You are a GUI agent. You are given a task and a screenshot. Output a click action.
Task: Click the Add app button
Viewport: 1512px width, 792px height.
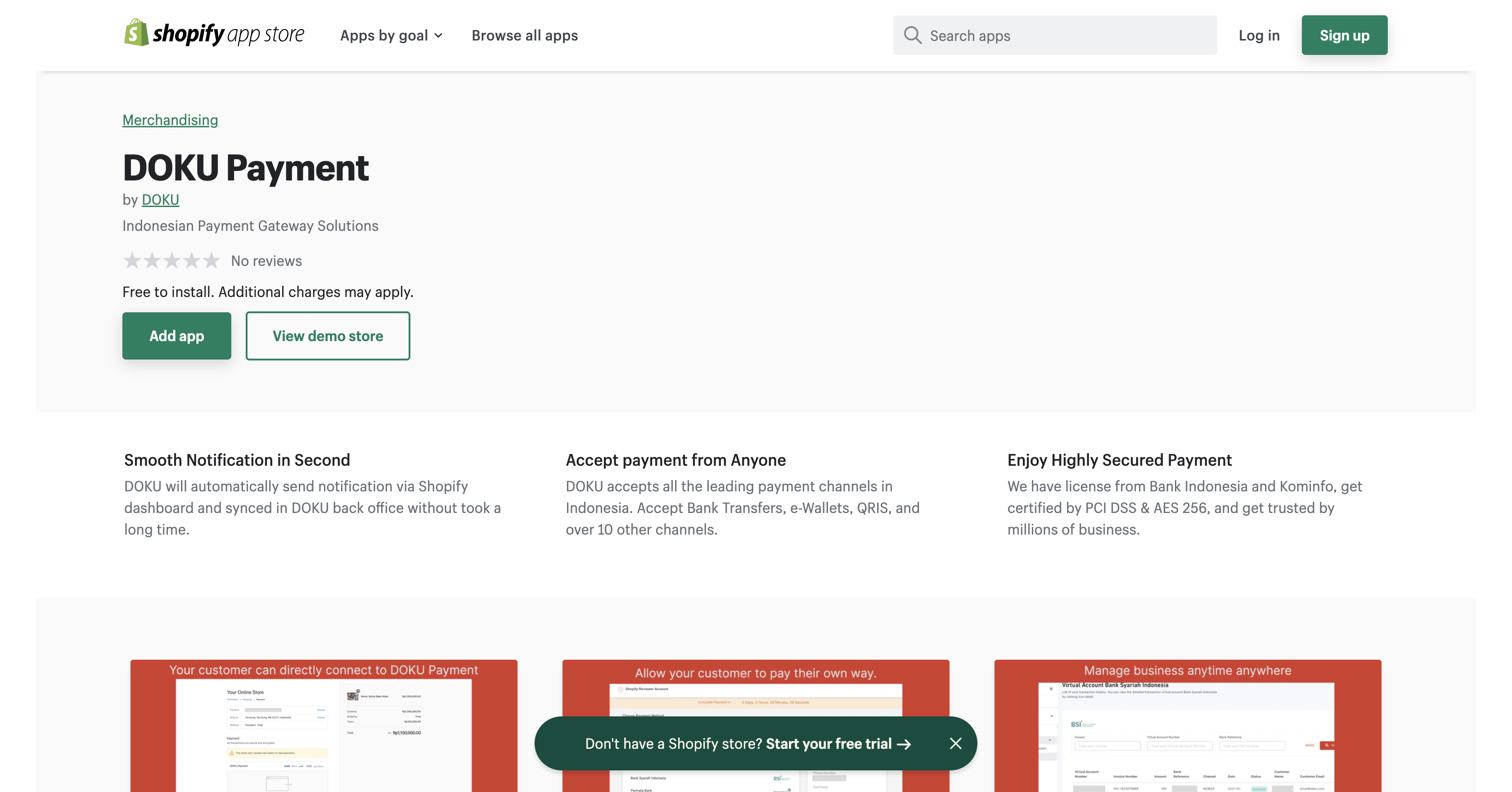pos(176,335)
